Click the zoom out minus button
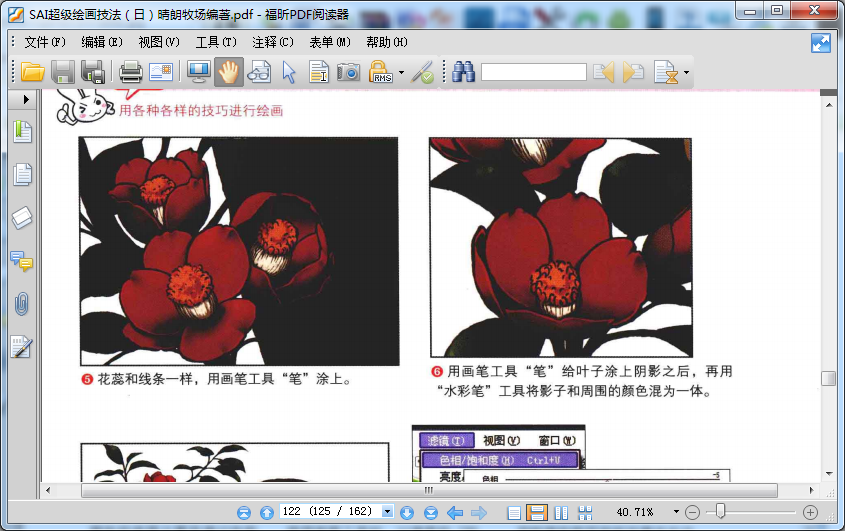The height and width of the screenshot is (531, 845). point(692,513)
